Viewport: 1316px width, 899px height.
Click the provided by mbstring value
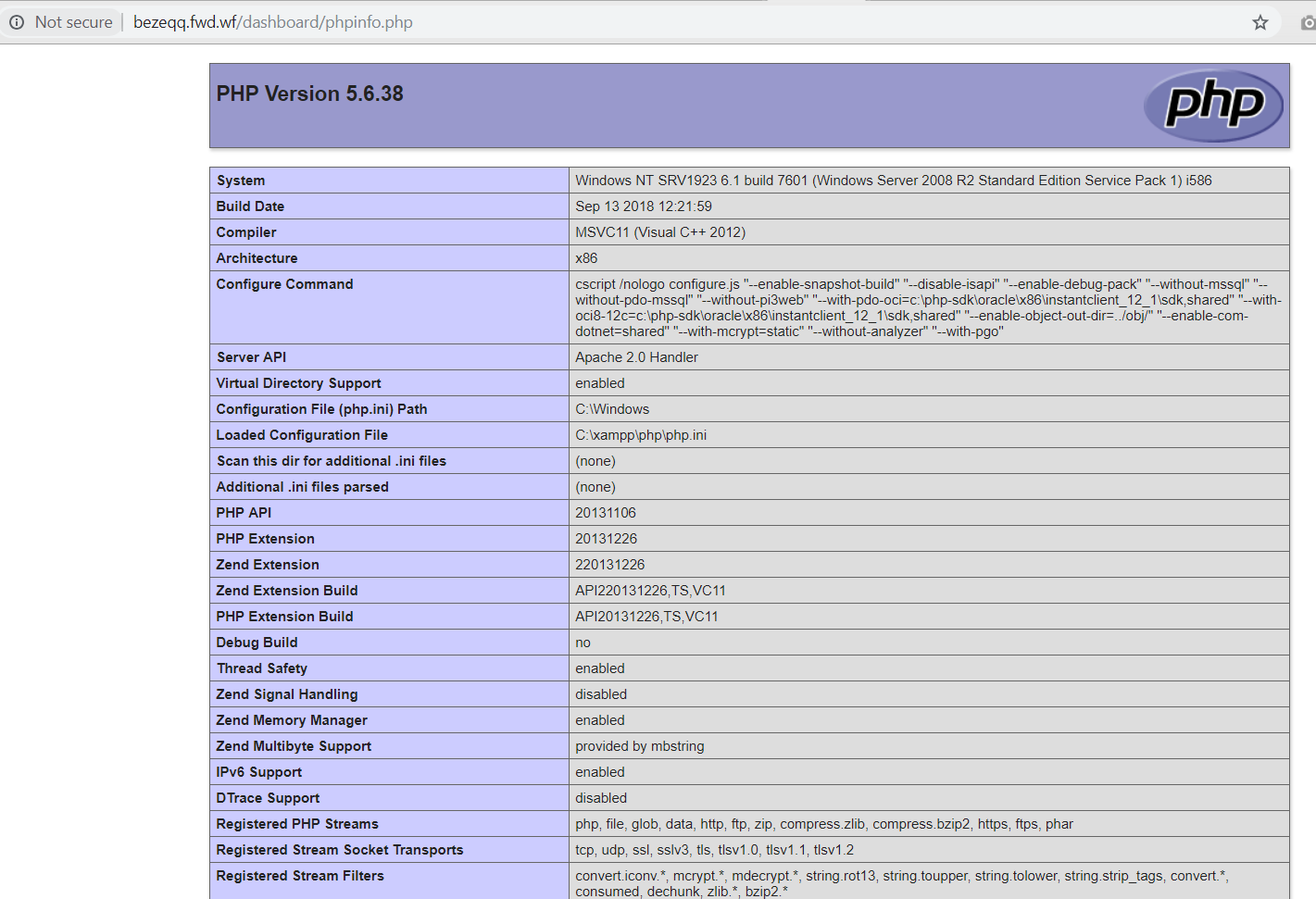(640, 746)
